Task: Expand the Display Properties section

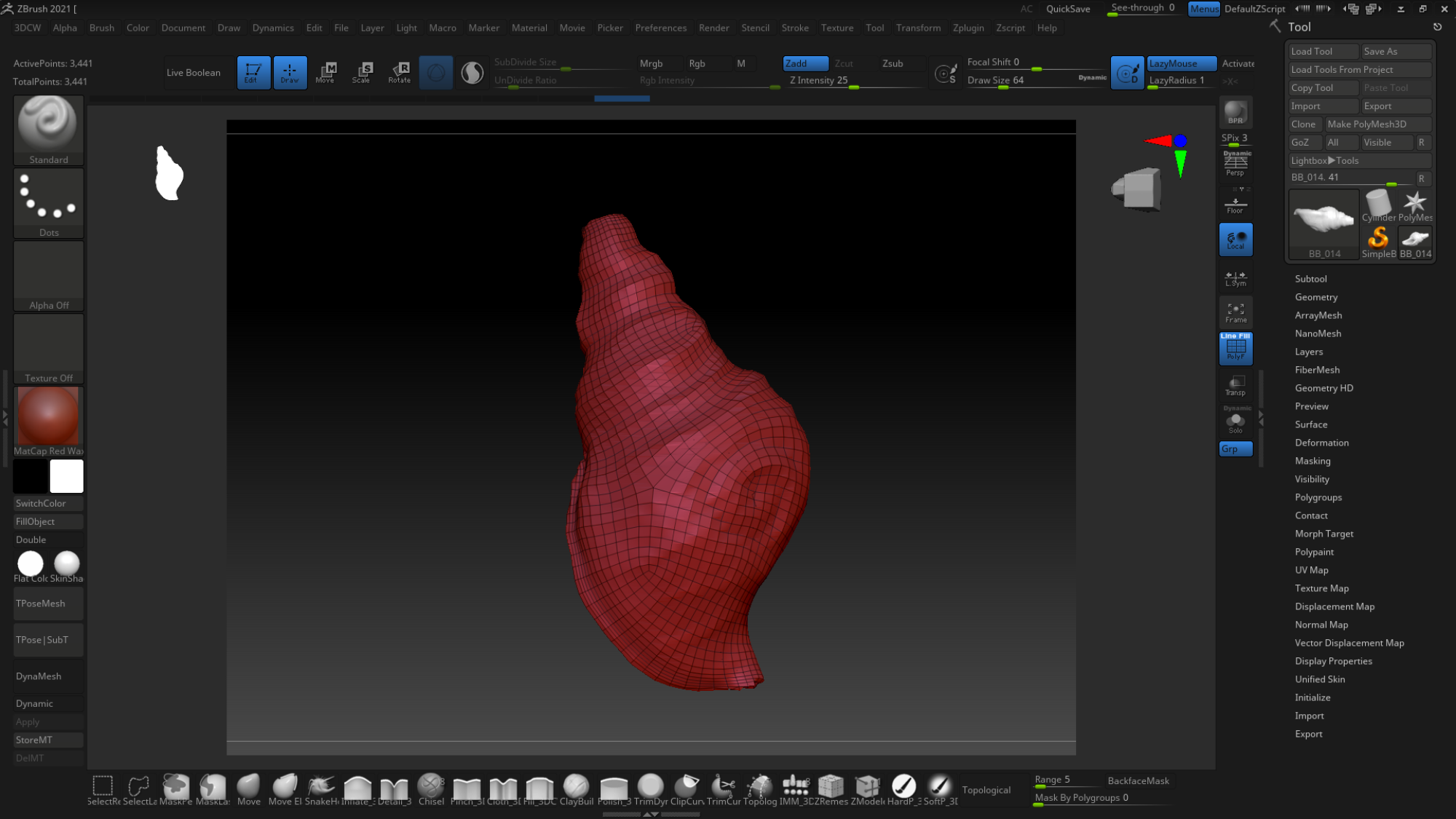Action: [1333, 661]
